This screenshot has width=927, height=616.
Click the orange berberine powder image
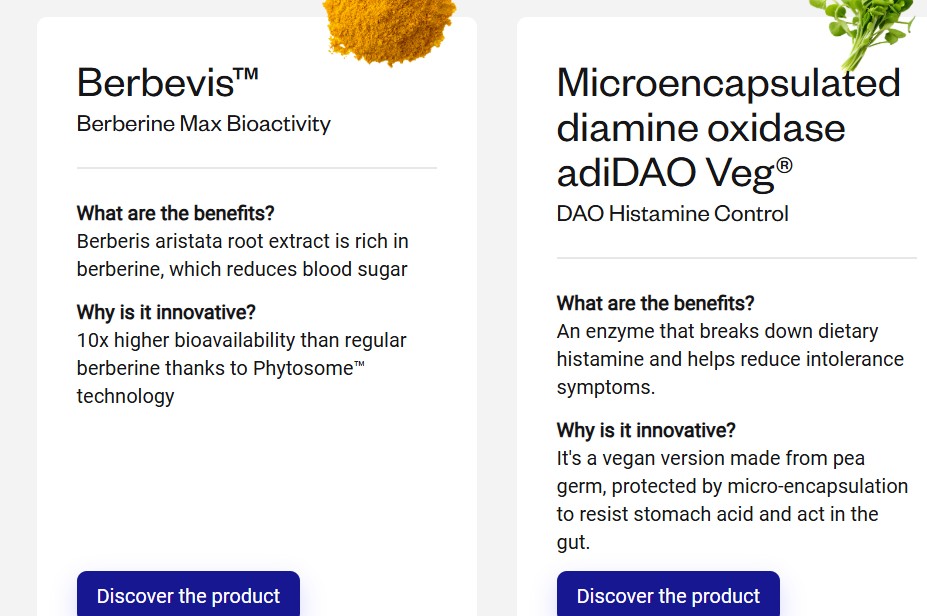point(390,28)
